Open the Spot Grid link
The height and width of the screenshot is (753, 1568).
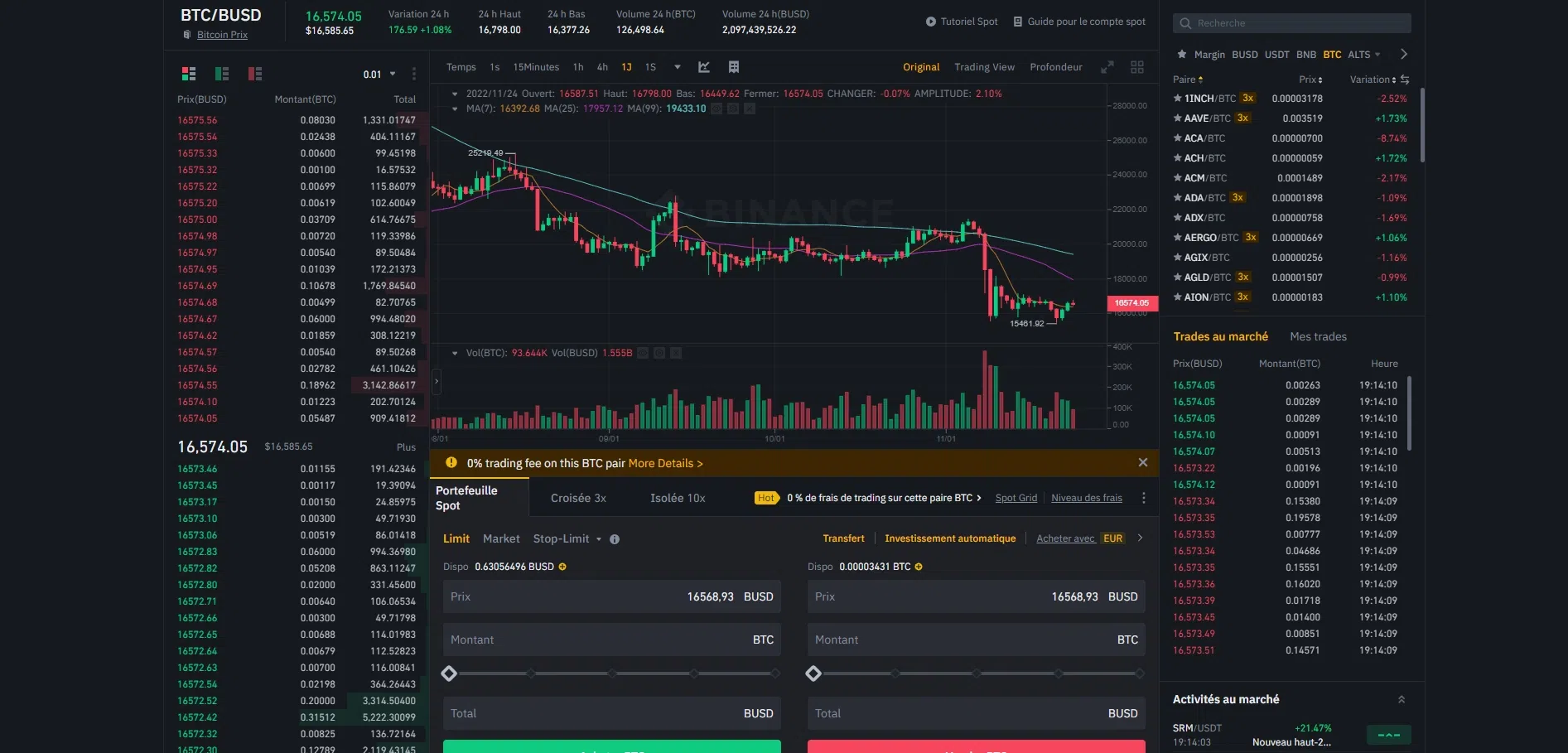1016,498
